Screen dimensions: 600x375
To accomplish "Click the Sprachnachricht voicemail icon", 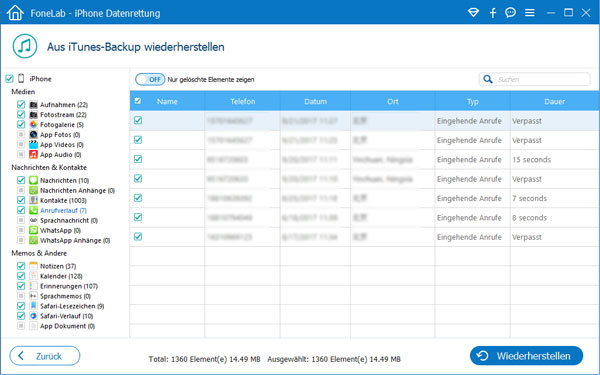I will (x=34, y=220).
